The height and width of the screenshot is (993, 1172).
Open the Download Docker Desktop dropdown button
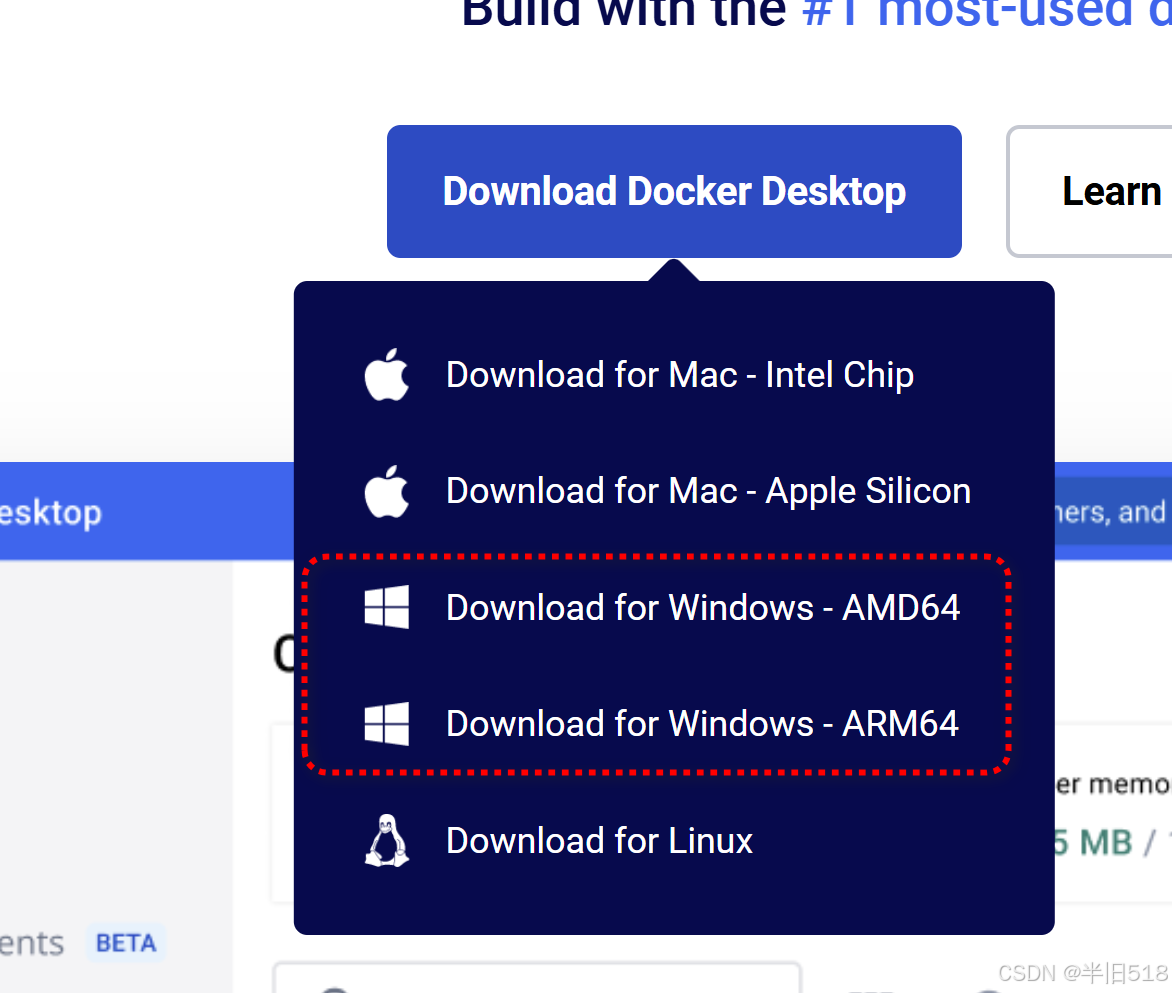[674, 191]
